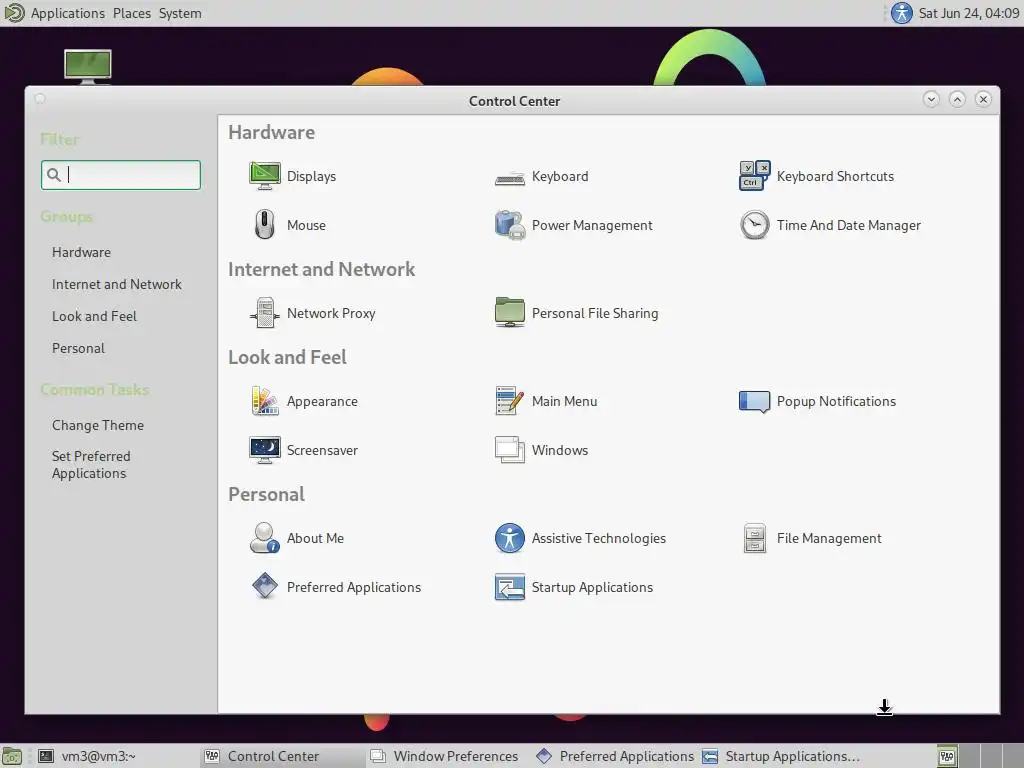Click the workspace switcher icon at bottom right
Image resolution: width=1024 pixels, height=768 pixels.
pos(947,756)
